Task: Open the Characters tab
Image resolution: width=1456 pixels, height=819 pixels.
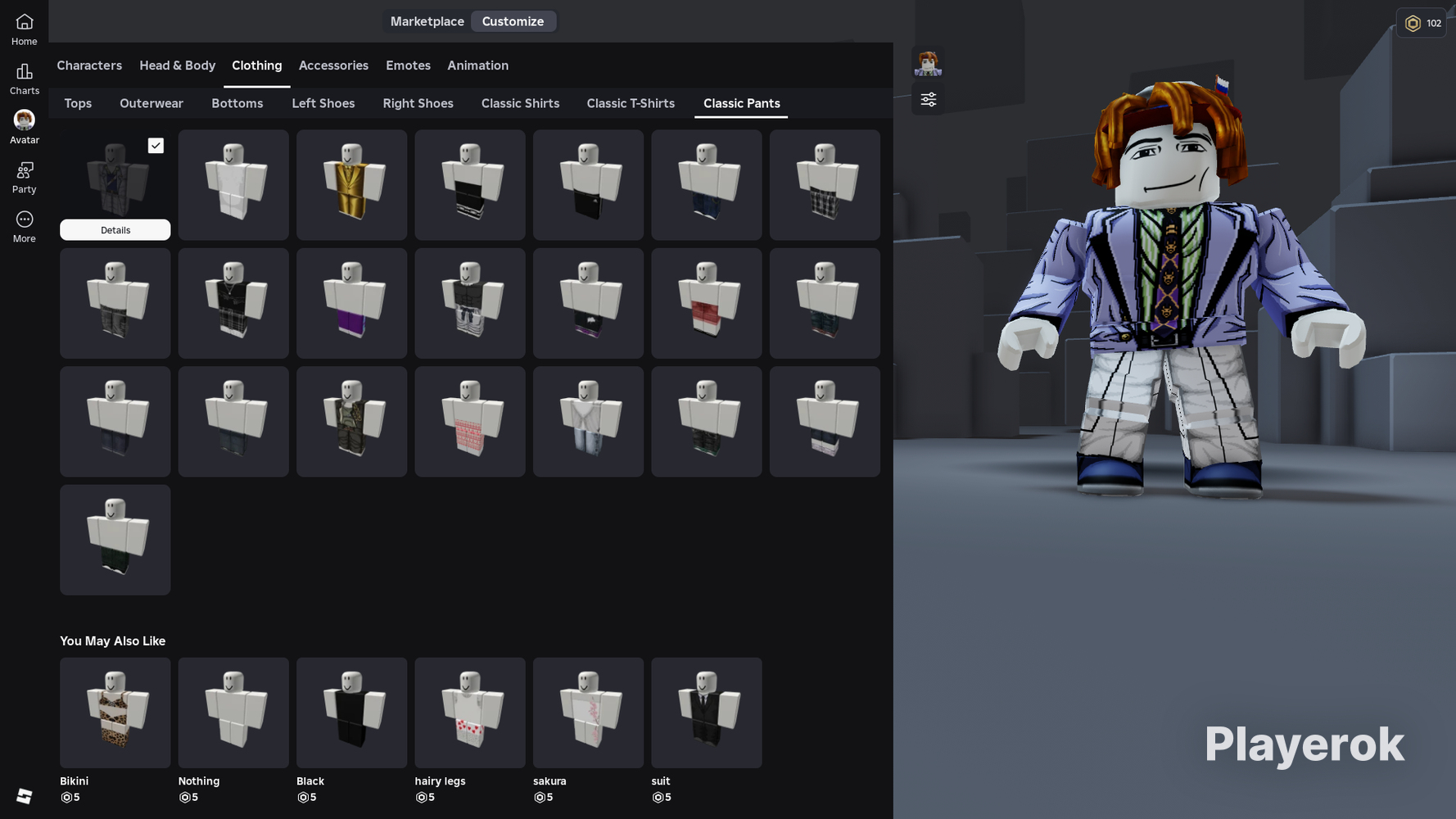Action: click(x=89, y=66)
